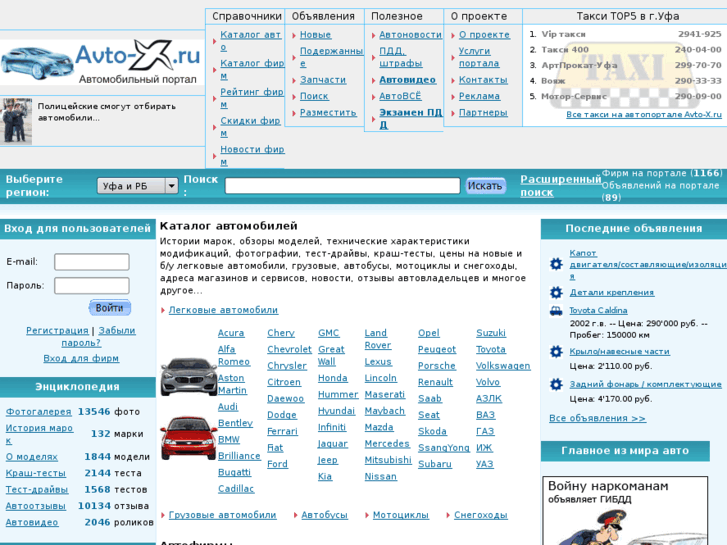Open Расширенный поиск link
The height and width of the screenshot is (545, 727).
pos(560,186)
